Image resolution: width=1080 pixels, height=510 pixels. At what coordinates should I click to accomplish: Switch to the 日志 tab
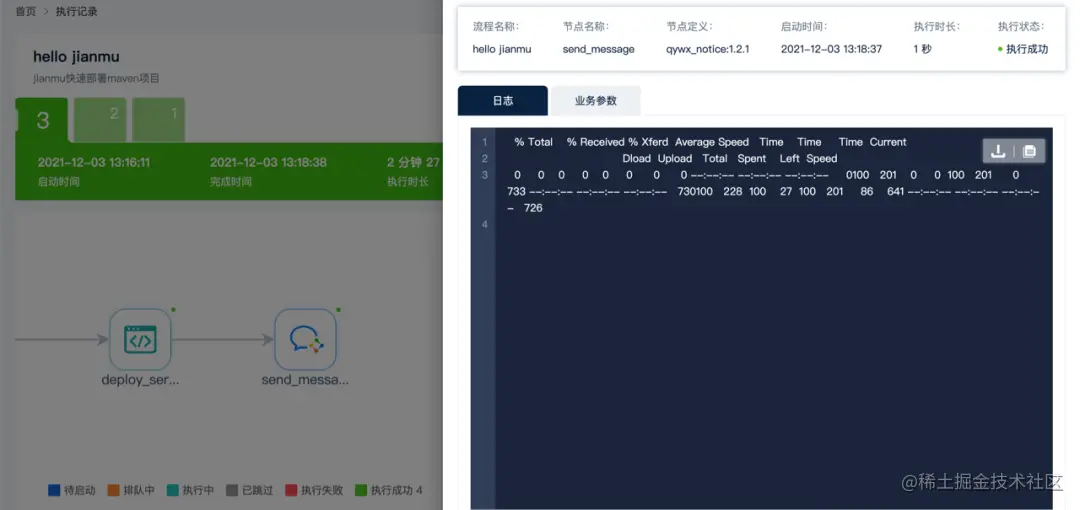[503, 101]
